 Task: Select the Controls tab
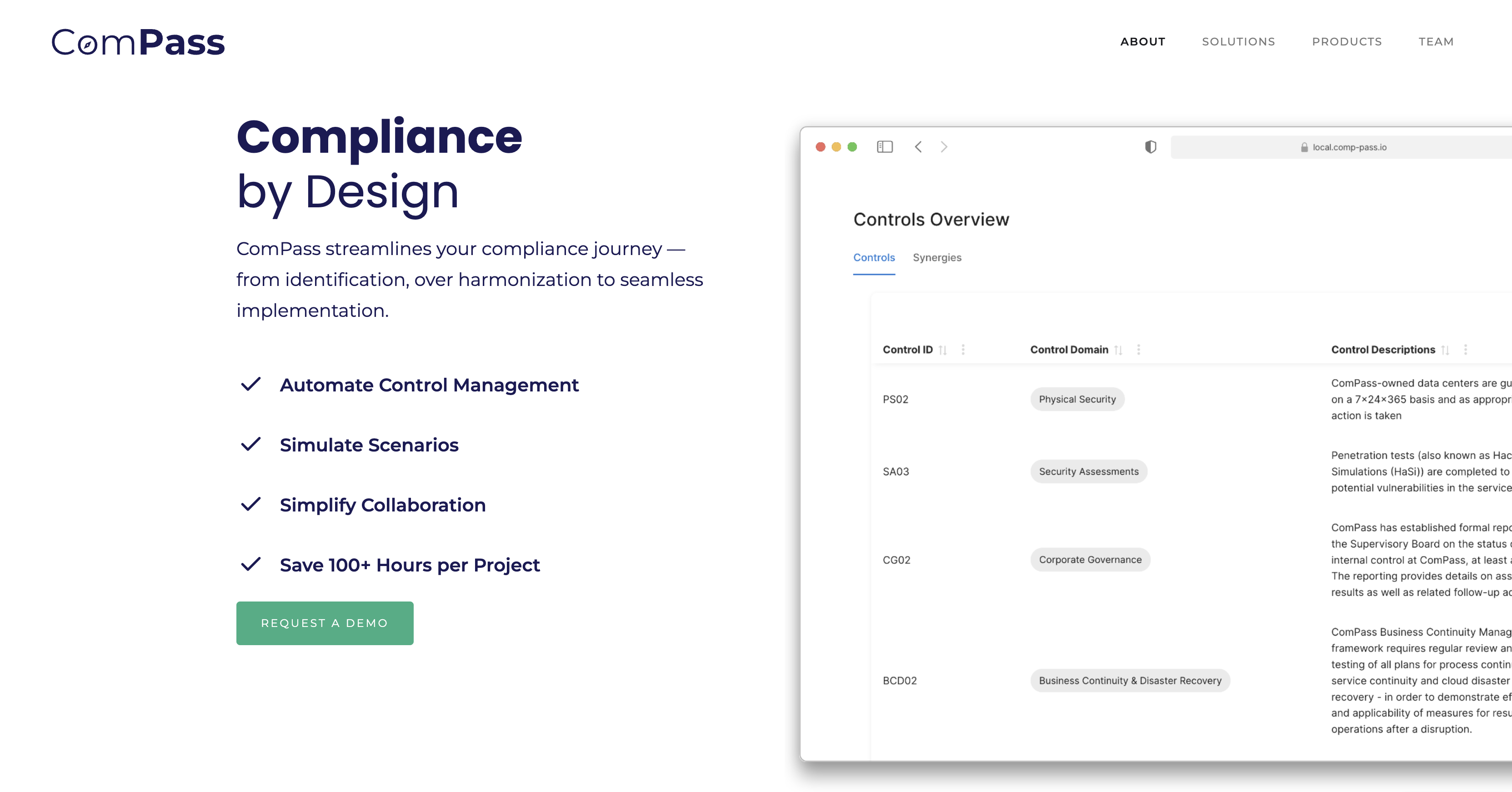tap(874, 258)
